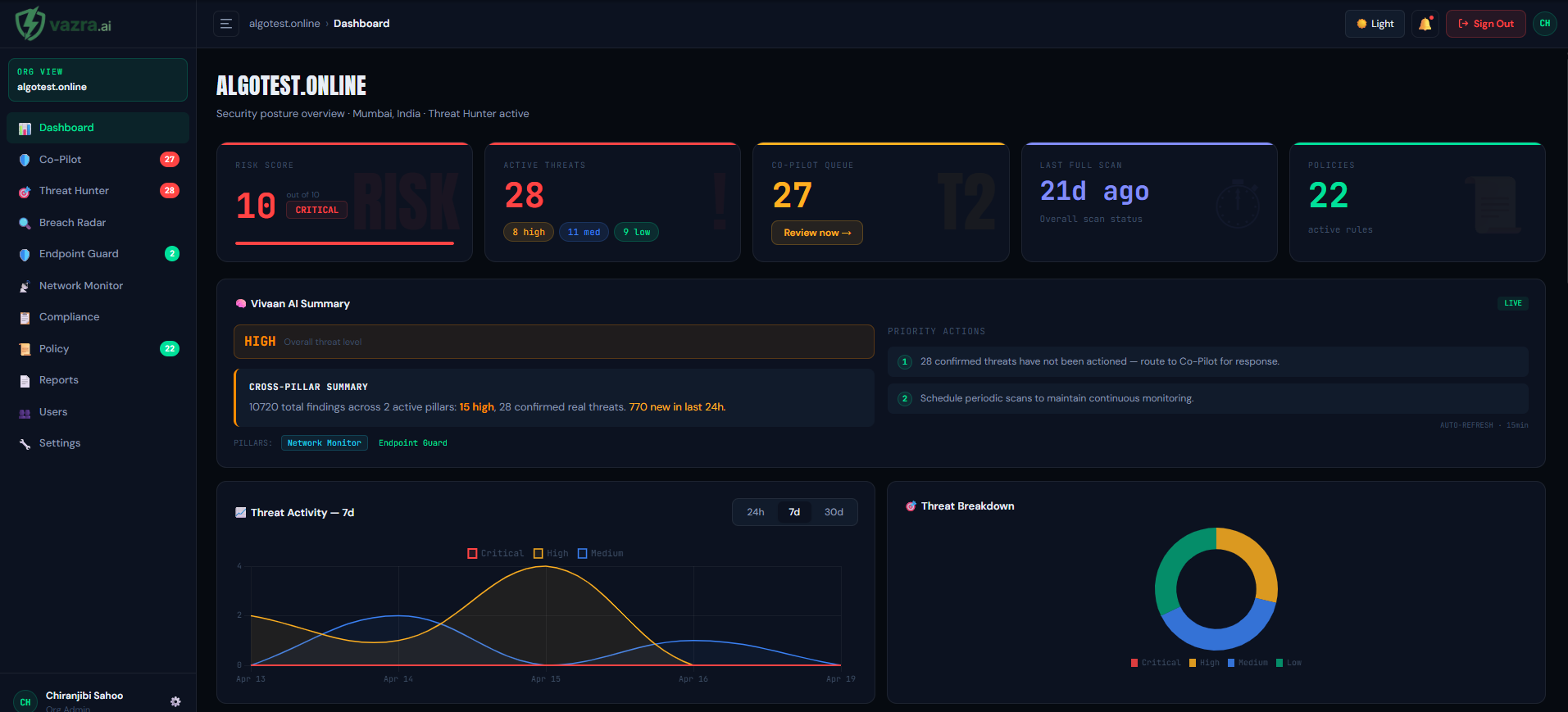Click the CRITICAL risk badge
The image size is (1568, 712).
point(316,210)
